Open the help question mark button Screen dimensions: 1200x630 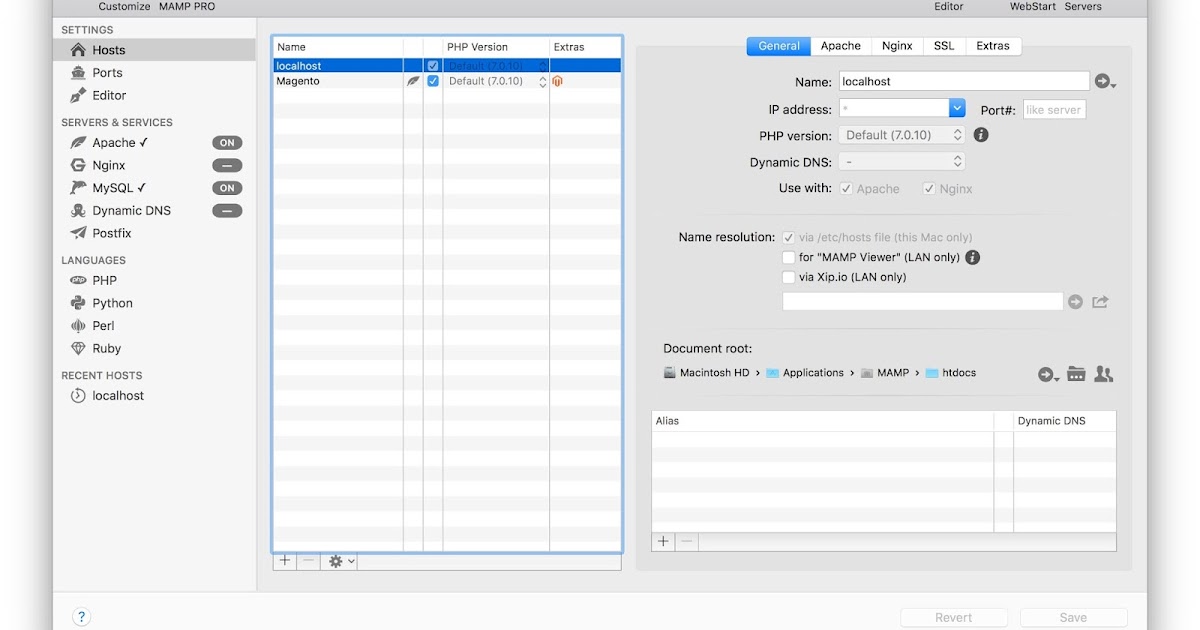(x=82, y=617)
